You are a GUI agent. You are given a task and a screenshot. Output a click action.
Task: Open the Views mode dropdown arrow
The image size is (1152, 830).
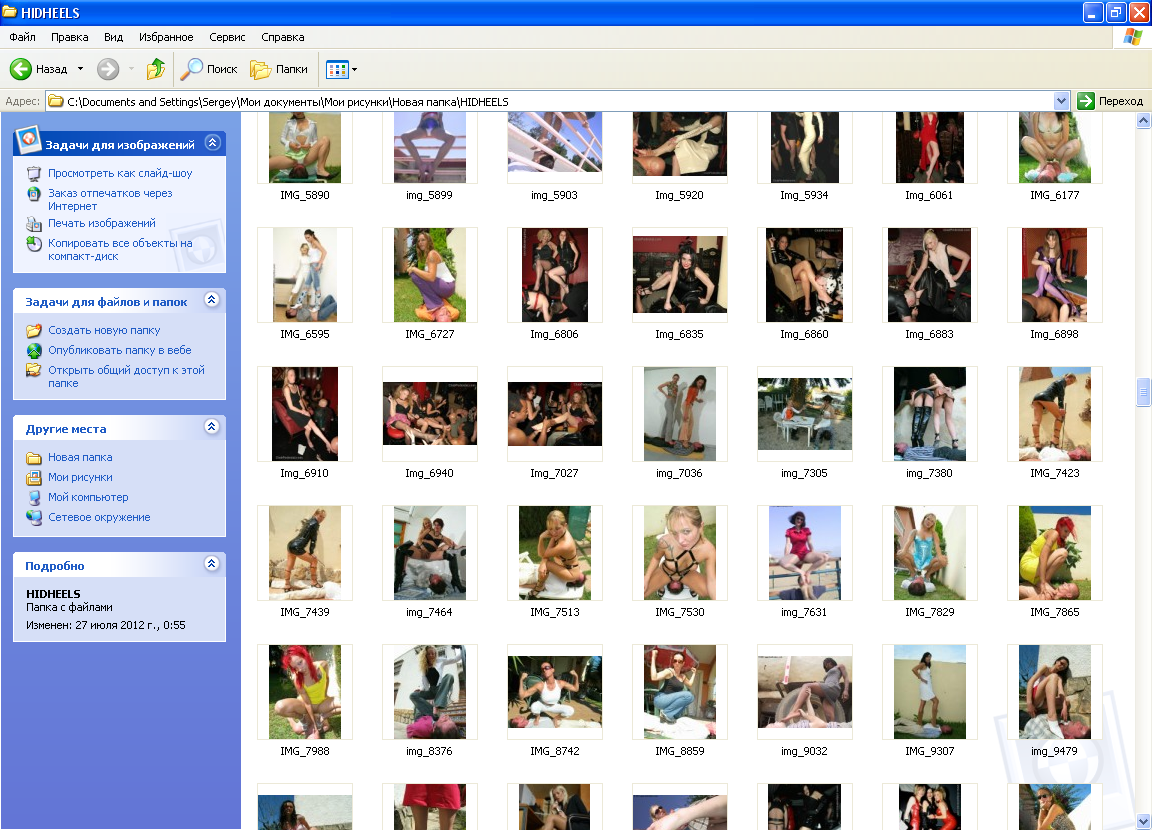355,70
